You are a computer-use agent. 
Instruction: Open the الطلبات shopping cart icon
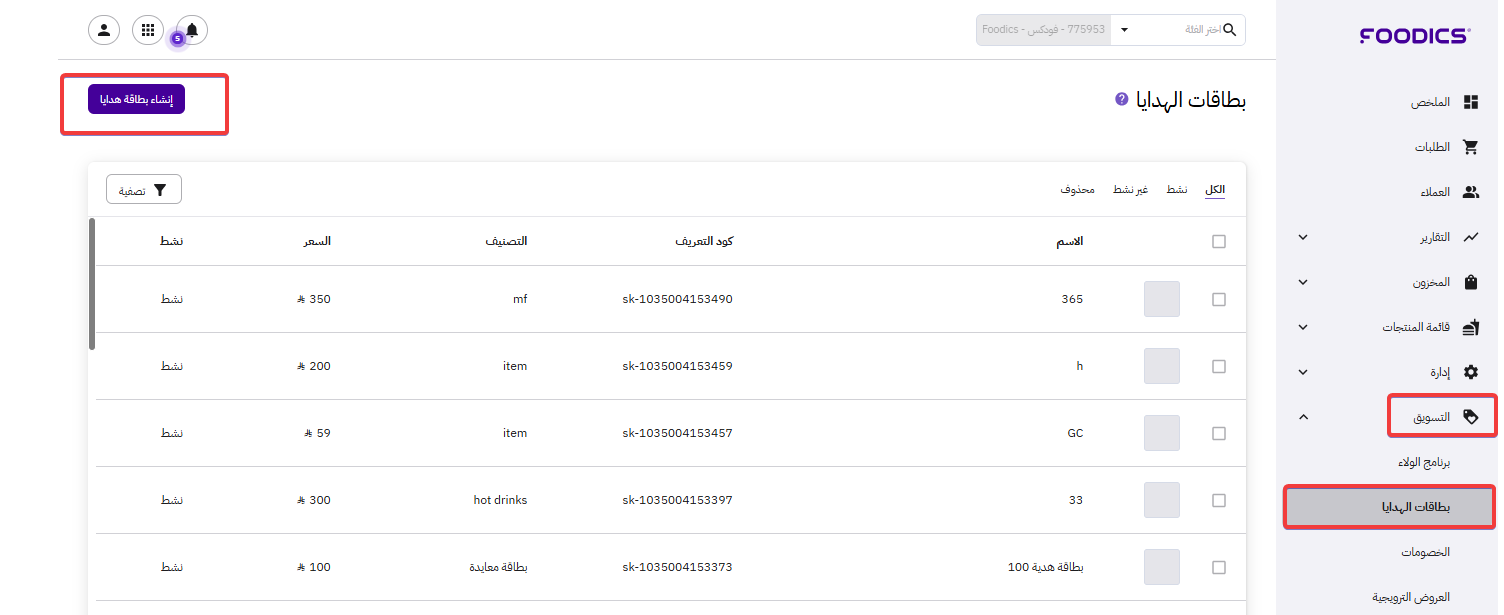tap(1470, 147)
